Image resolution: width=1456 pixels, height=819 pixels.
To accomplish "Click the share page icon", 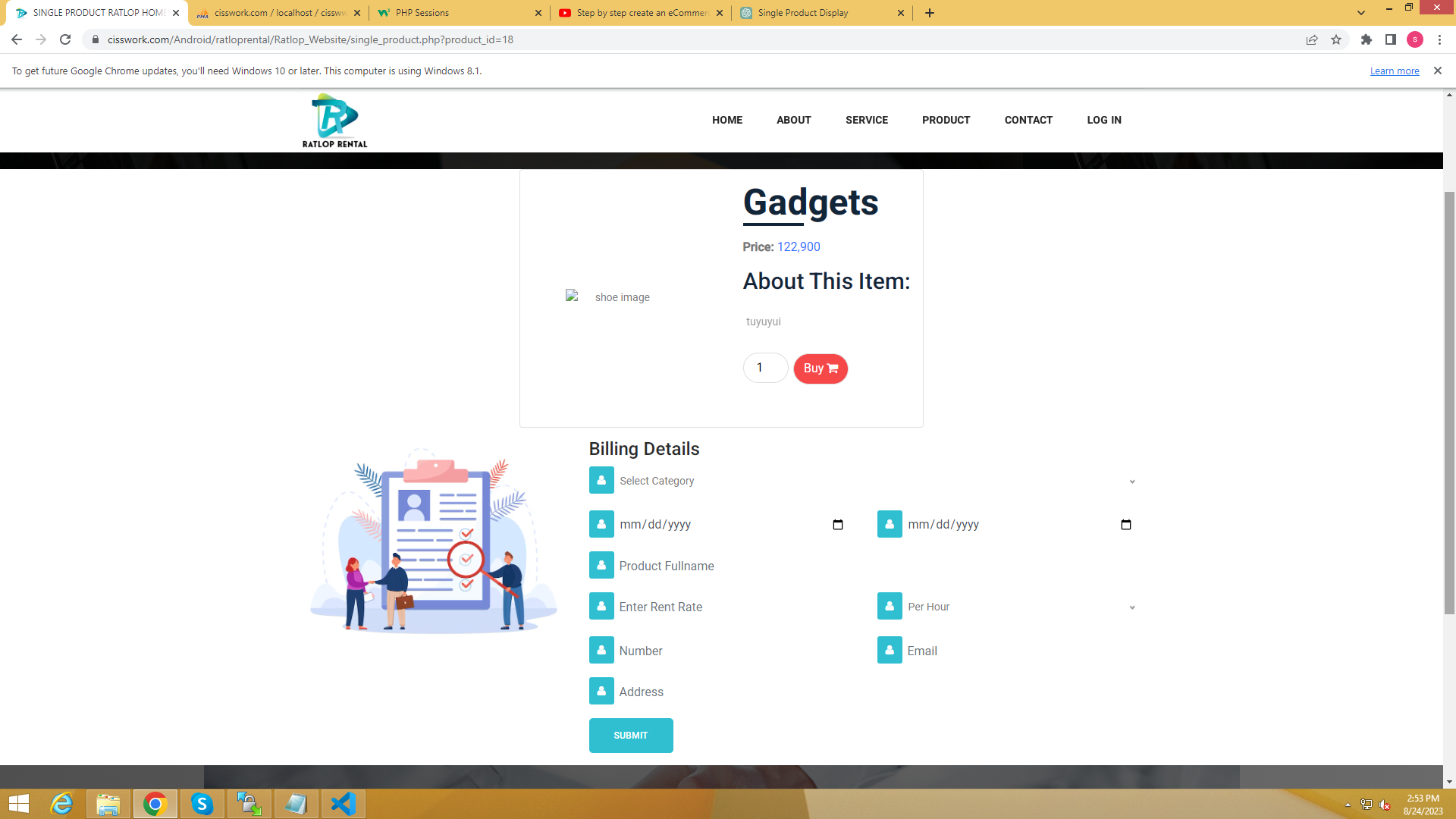I will (x=1311, y=39).
